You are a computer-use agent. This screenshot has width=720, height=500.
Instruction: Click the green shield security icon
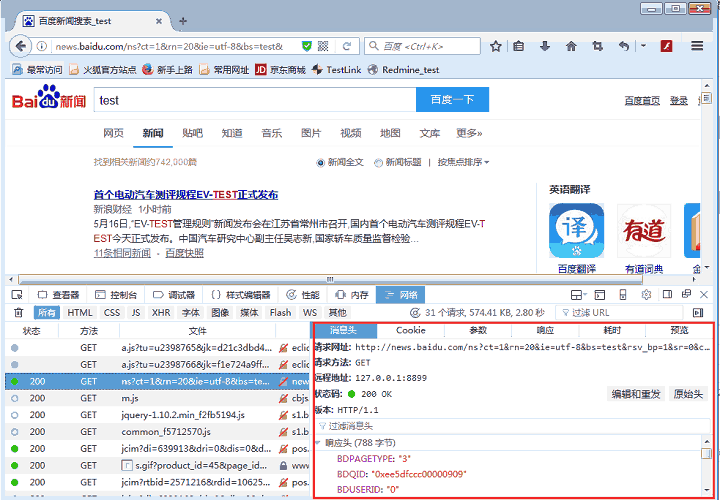[x=307, y=46]
